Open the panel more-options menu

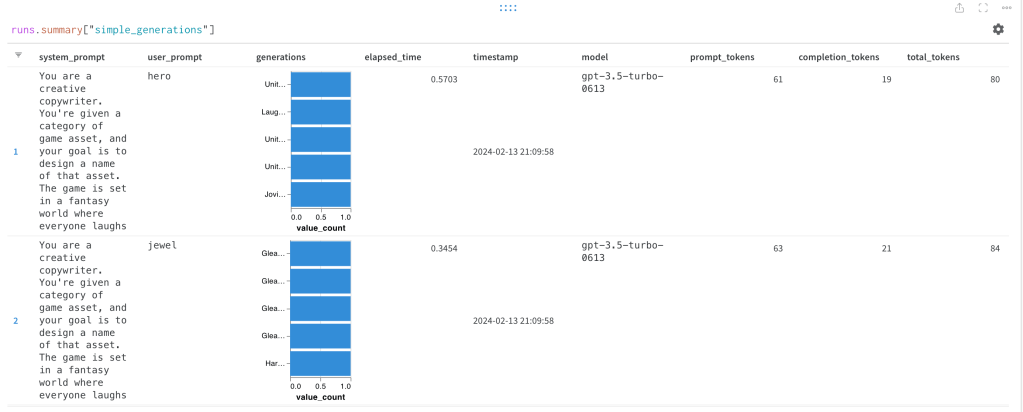(1006, 8)
